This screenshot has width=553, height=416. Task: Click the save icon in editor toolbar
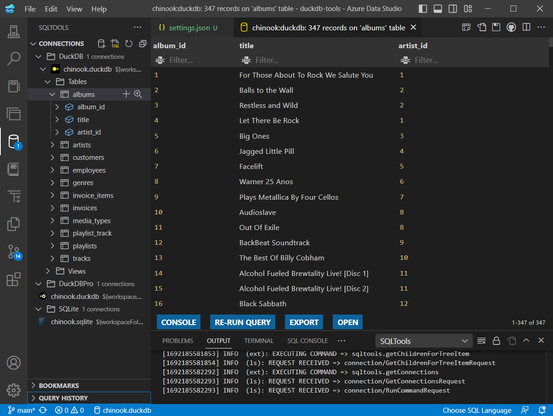(496, 27)
